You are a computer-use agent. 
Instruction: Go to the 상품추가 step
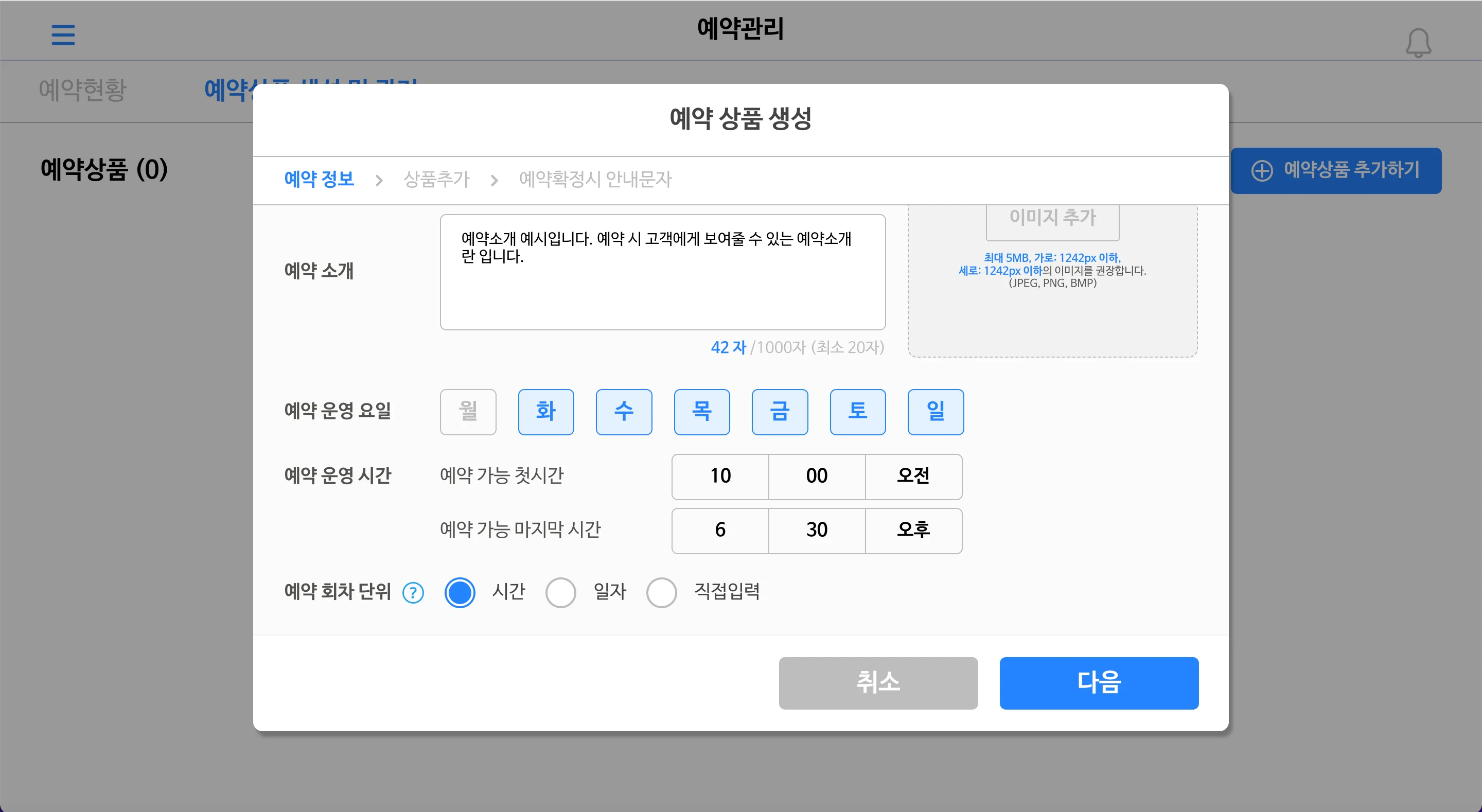[437, 180]
